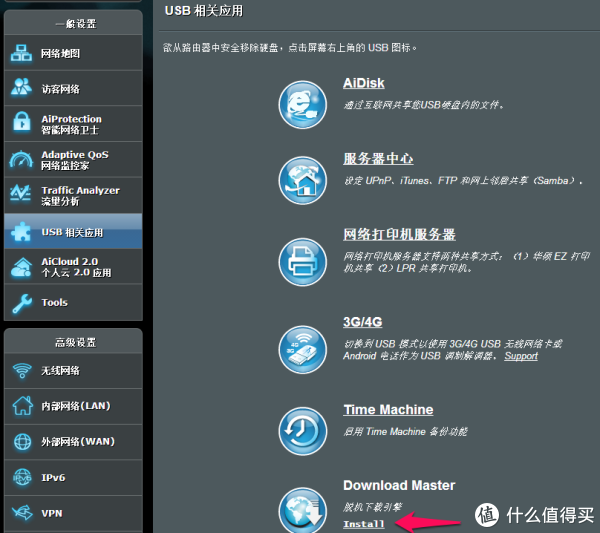Click the 脱机下载引擎 description text
Screen dimensions: 600x533
click(373, 507)
